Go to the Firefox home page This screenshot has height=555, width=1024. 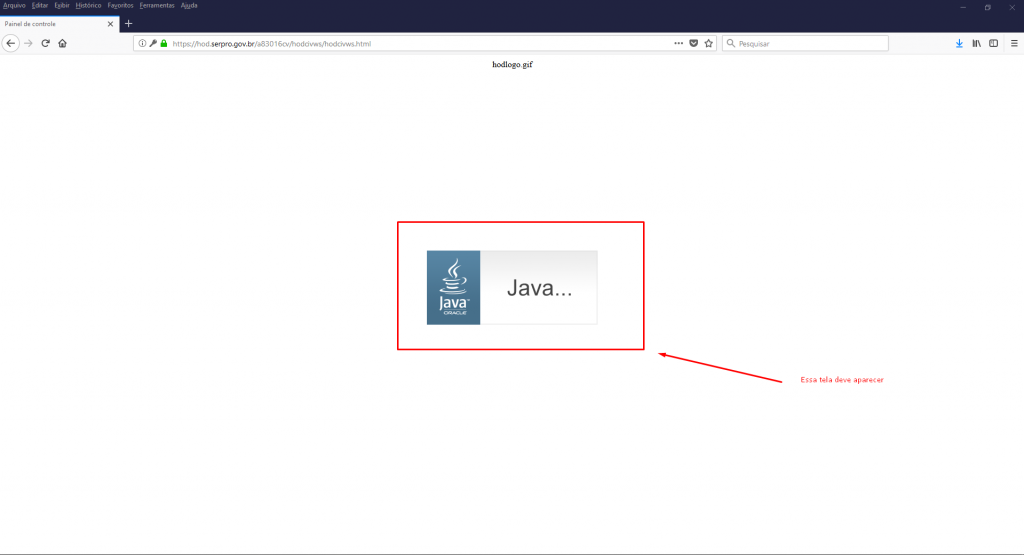62,44
